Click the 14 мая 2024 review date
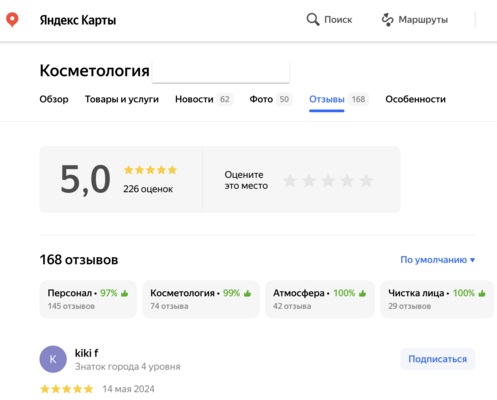This screenshot has height=400, width=497. (128, 389)
